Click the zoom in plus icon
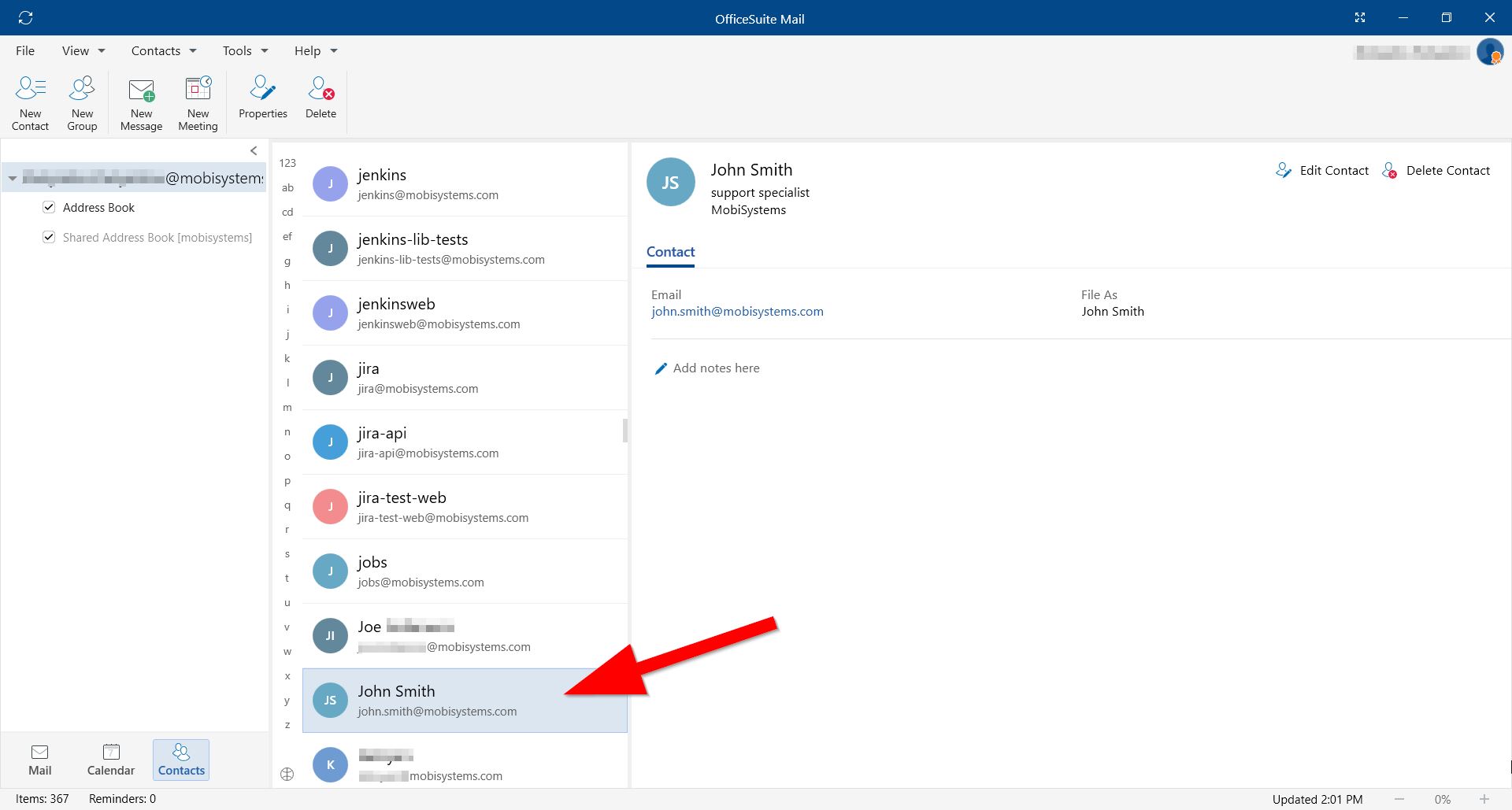 (1484, 799)
